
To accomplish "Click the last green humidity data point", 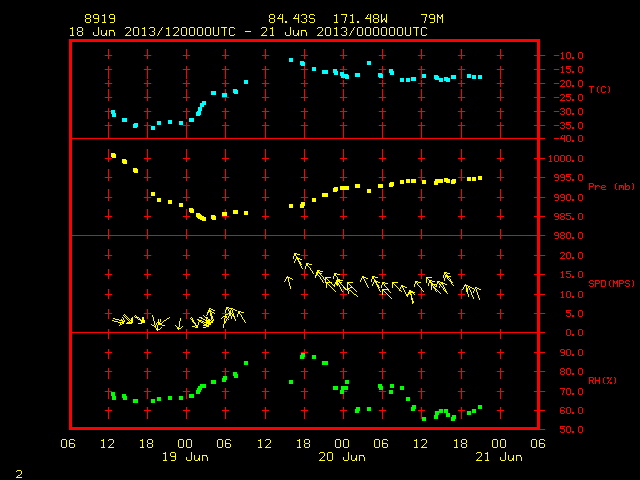I will (480, 407).
